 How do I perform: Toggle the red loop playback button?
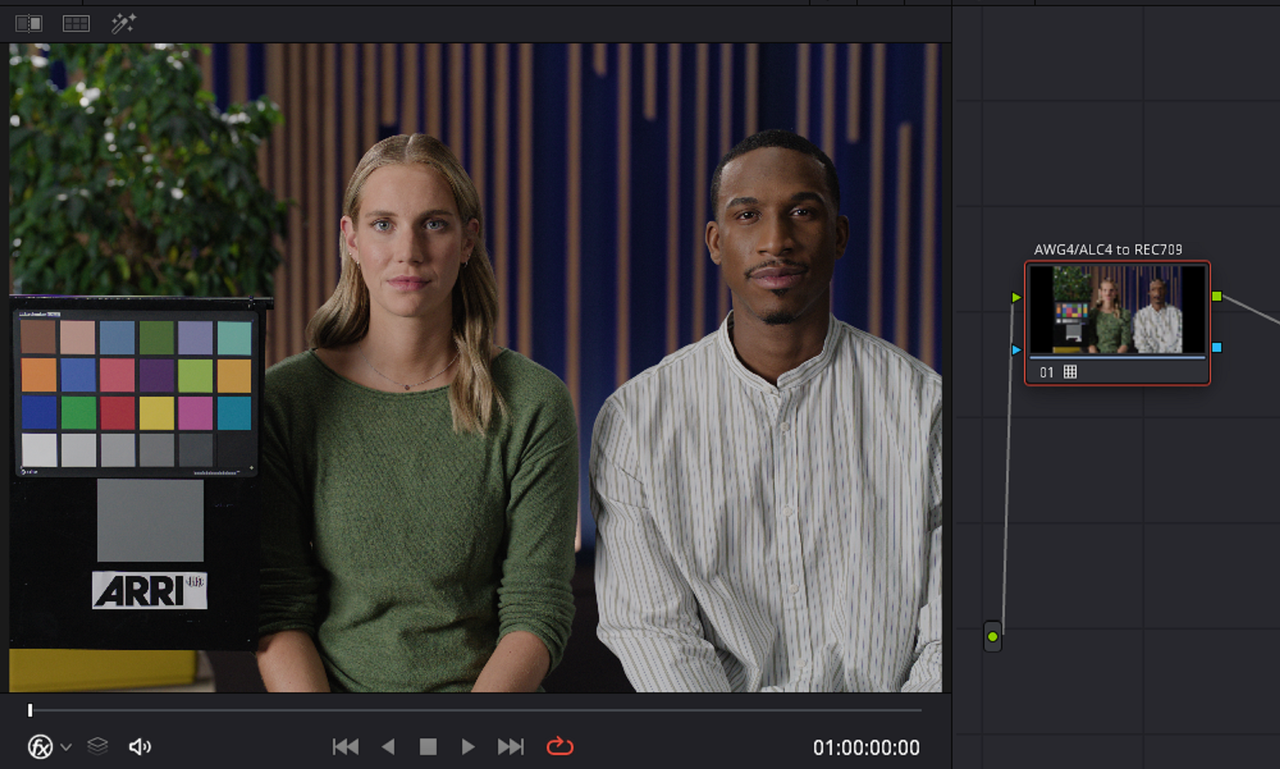(x=560, y=746)
